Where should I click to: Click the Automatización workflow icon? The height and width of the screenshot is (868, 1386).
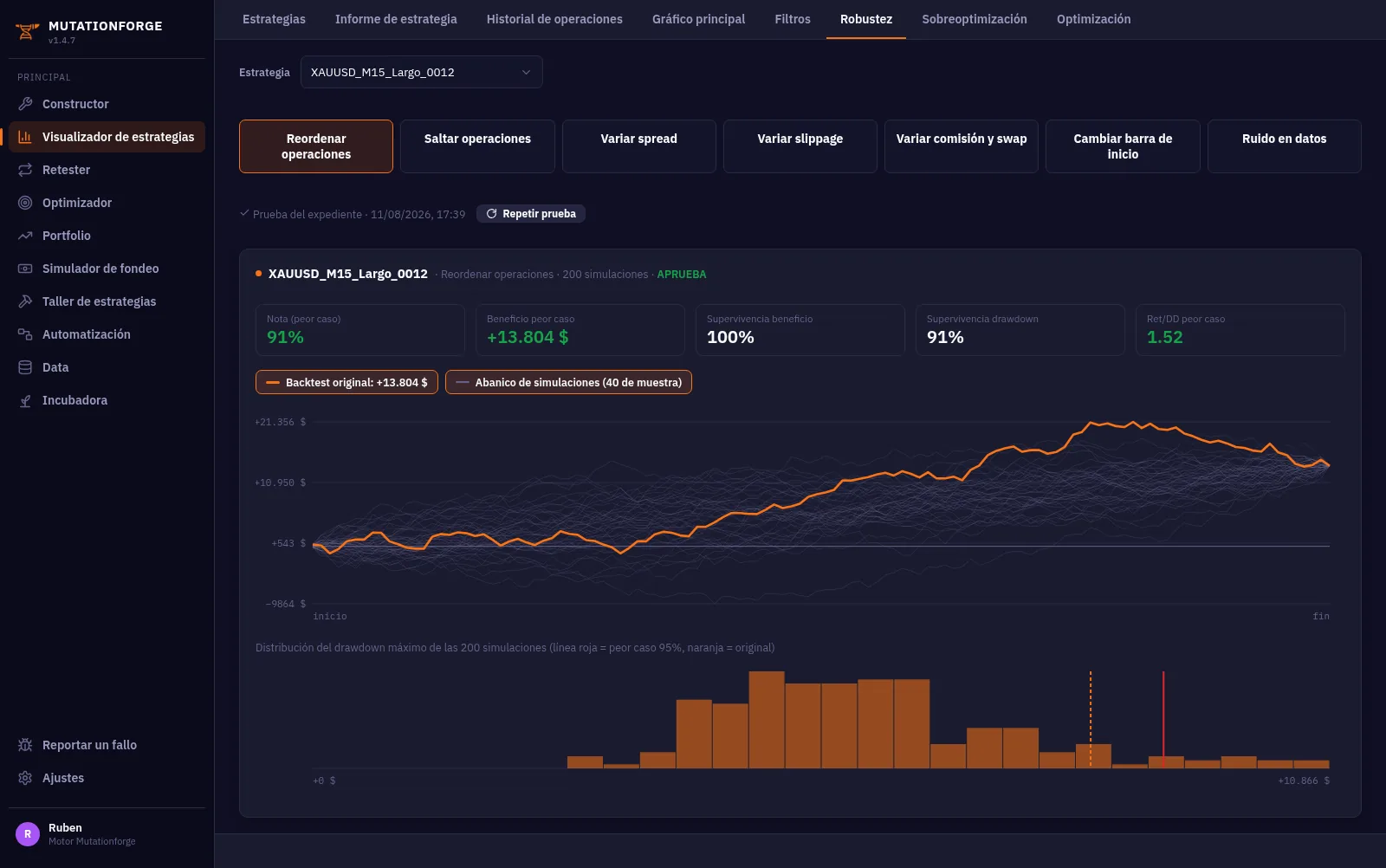[25, 334]
